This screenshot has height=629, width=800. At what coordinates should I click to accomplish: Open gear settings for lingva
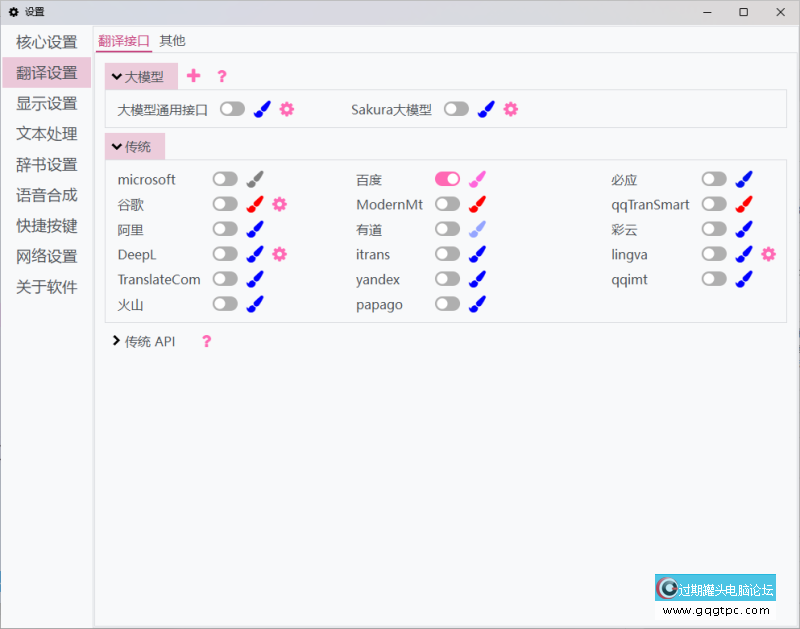tap(768, 254)
